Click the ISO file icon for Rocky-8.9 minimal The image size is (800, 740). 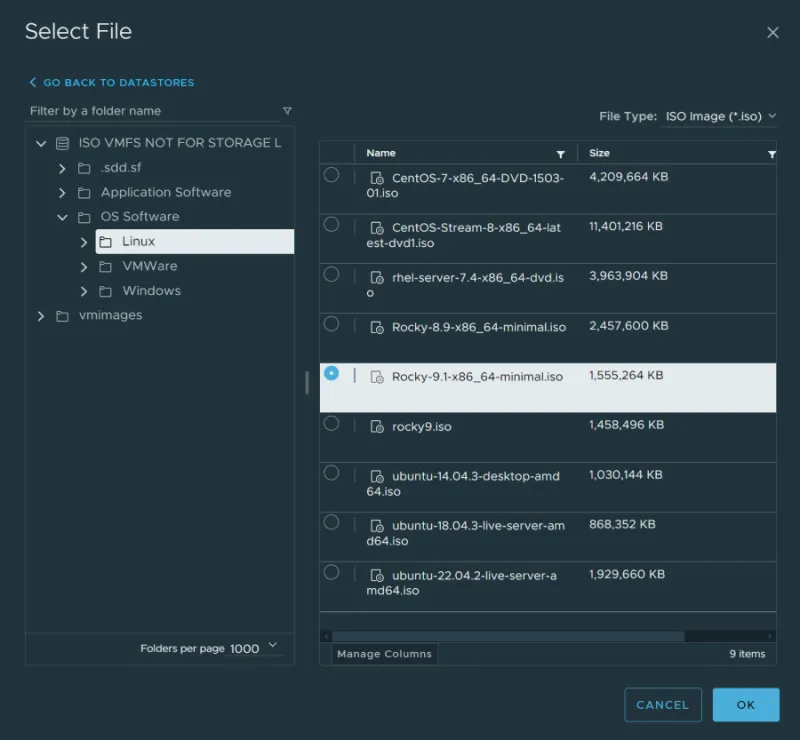377,327
